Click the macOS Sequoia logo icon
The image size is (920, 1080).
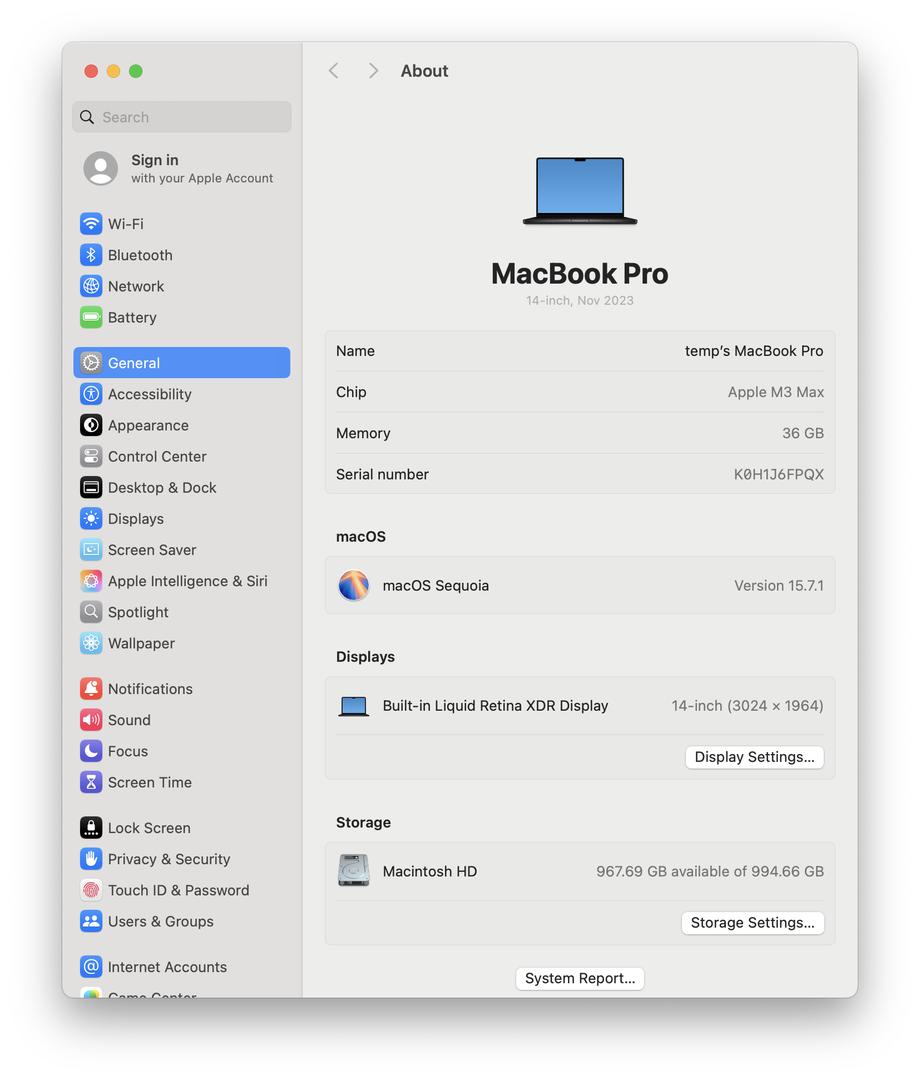[x=354, y=585]
